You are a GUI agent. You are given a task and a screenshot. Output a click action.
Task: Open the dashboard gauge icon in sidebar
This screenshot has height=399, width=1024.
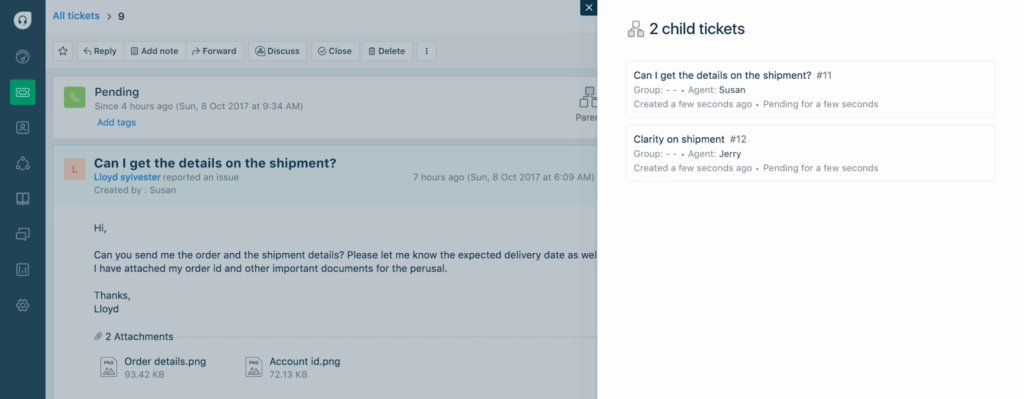(x=22, y=57)
